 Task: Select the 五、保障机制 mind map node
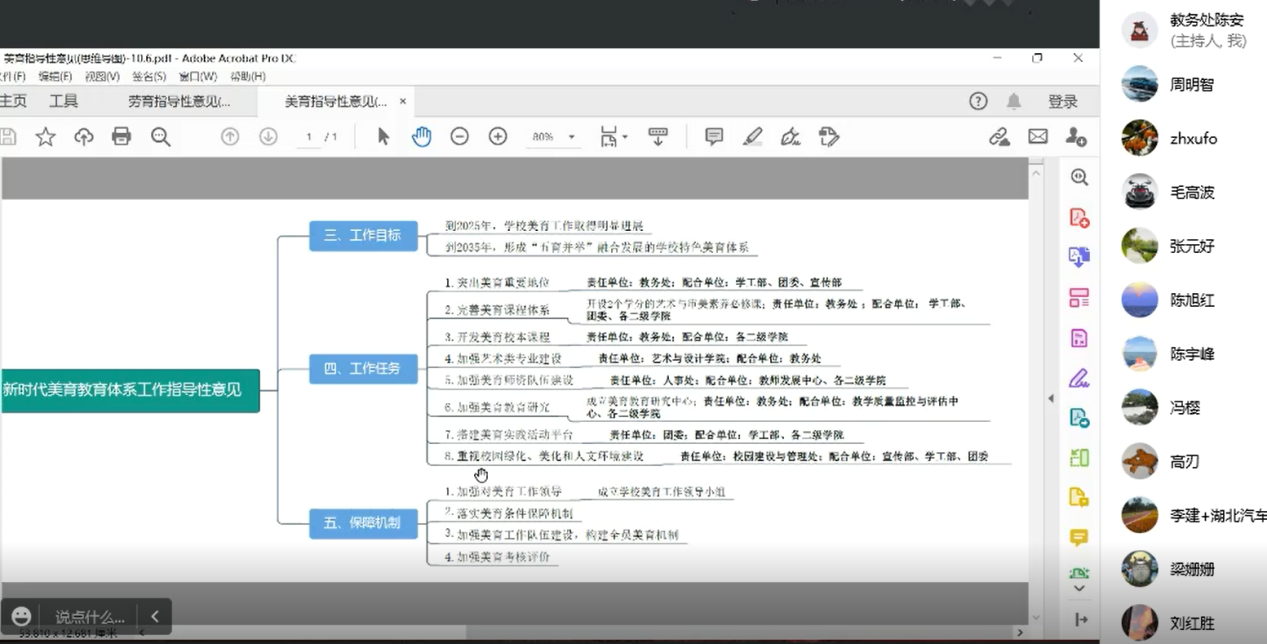[363, 522]
